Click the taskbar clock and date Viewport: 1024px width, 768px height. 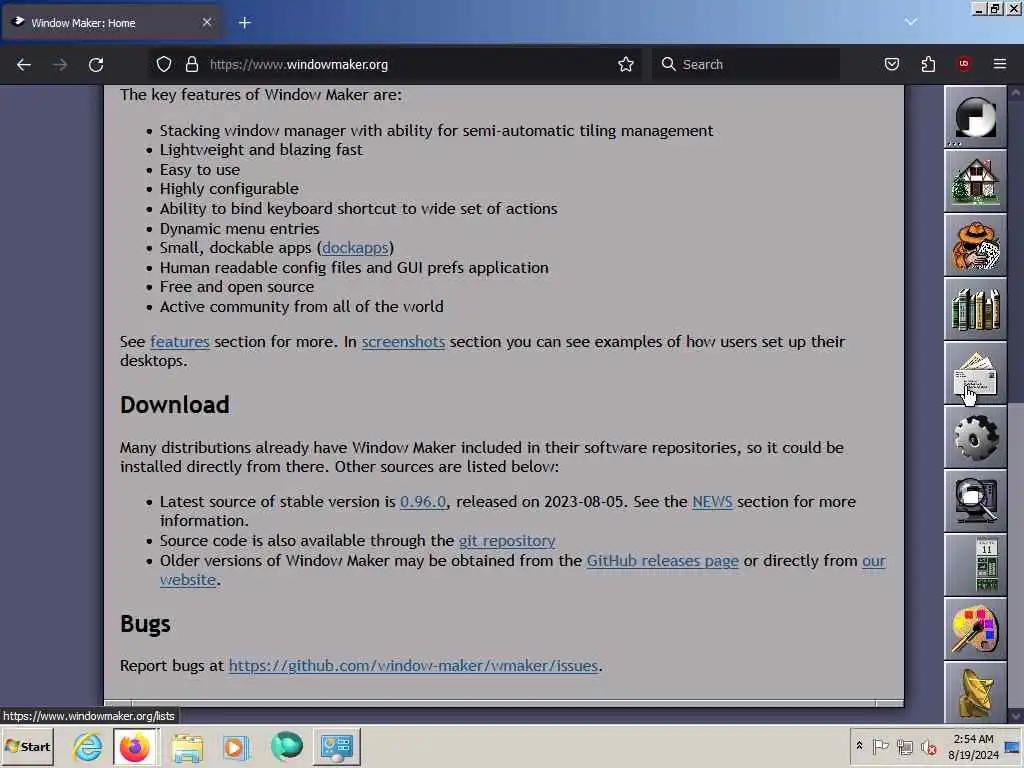point(973,746)
